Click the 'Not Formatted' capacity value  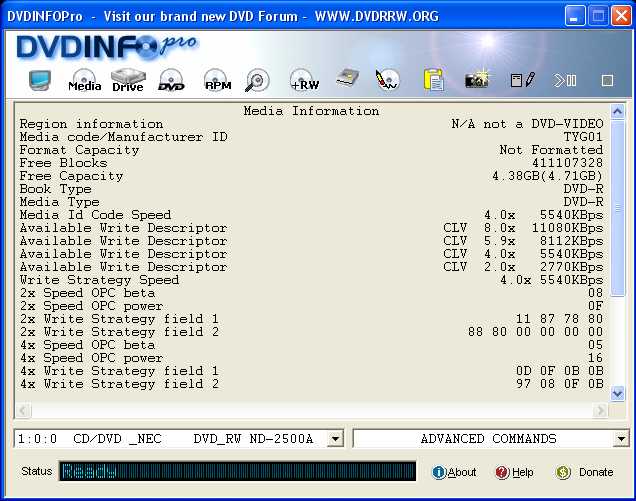[551, 150]
